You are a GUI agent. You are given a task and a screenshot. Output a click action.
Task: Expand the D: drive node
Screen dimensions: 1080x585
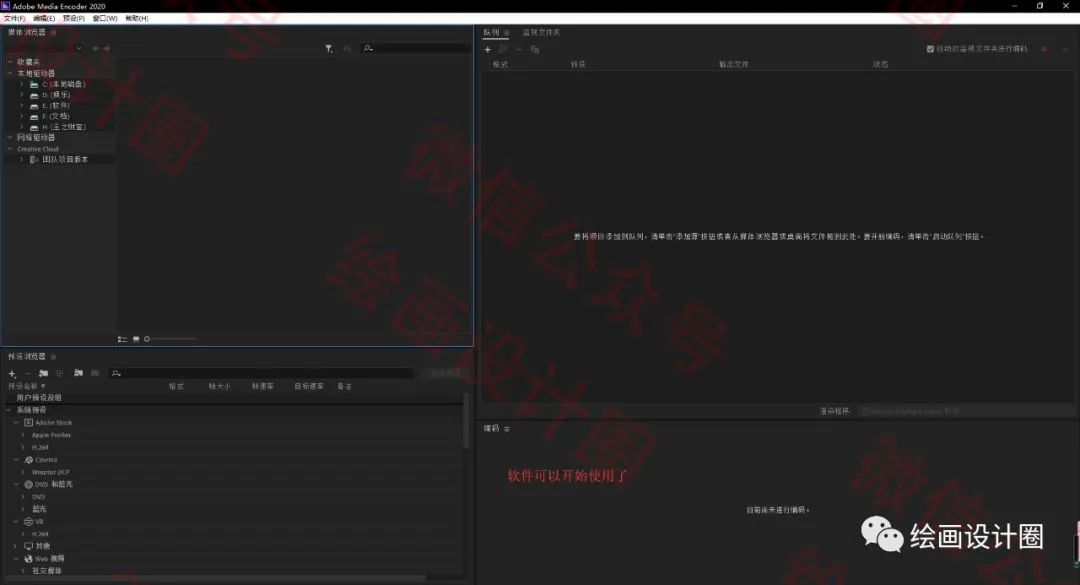click(21, 95)
